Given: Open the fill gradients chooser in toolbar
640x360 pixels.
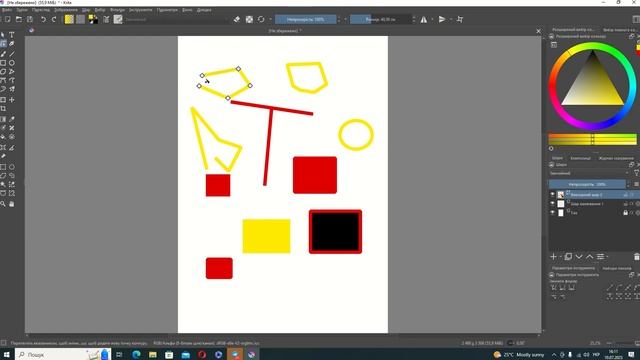Looking at the screenshot, I should click(x=69, y=19).
